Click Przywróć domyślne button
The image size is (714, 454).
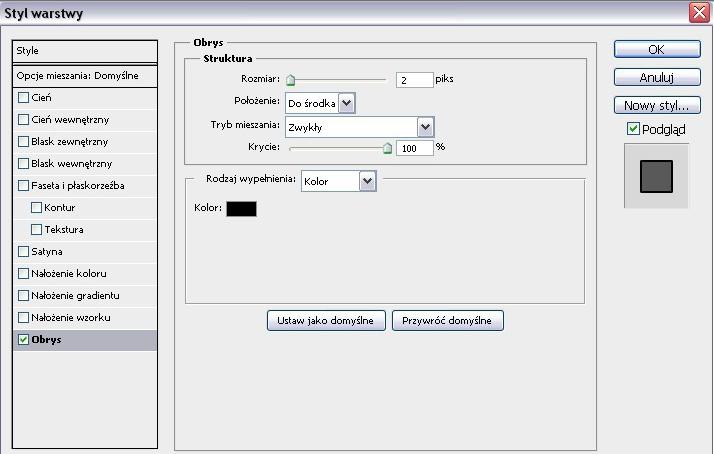448,321
